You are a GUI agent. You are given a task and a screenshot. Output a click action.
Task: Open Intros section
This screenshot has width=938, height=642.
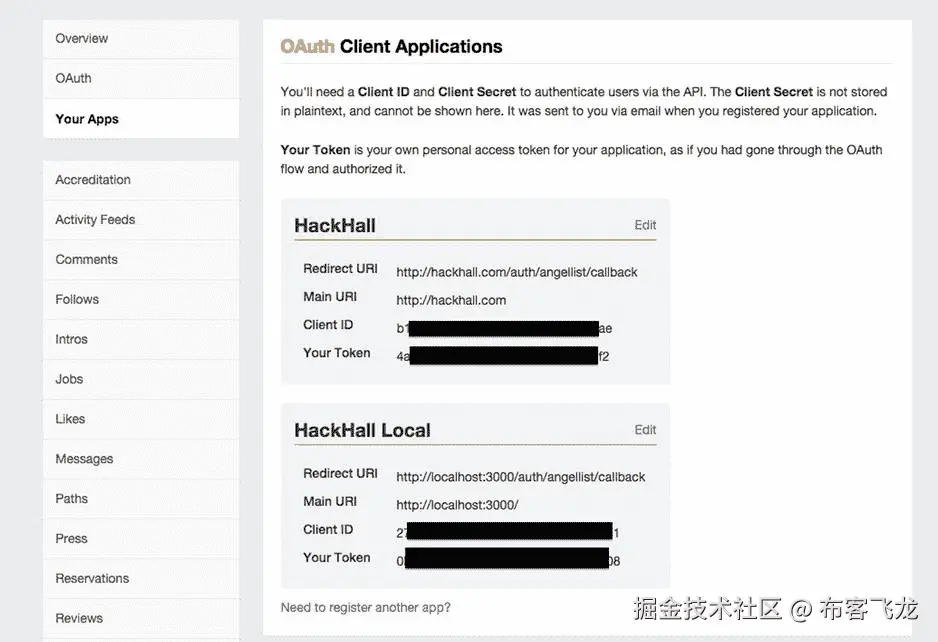(141, 339)
